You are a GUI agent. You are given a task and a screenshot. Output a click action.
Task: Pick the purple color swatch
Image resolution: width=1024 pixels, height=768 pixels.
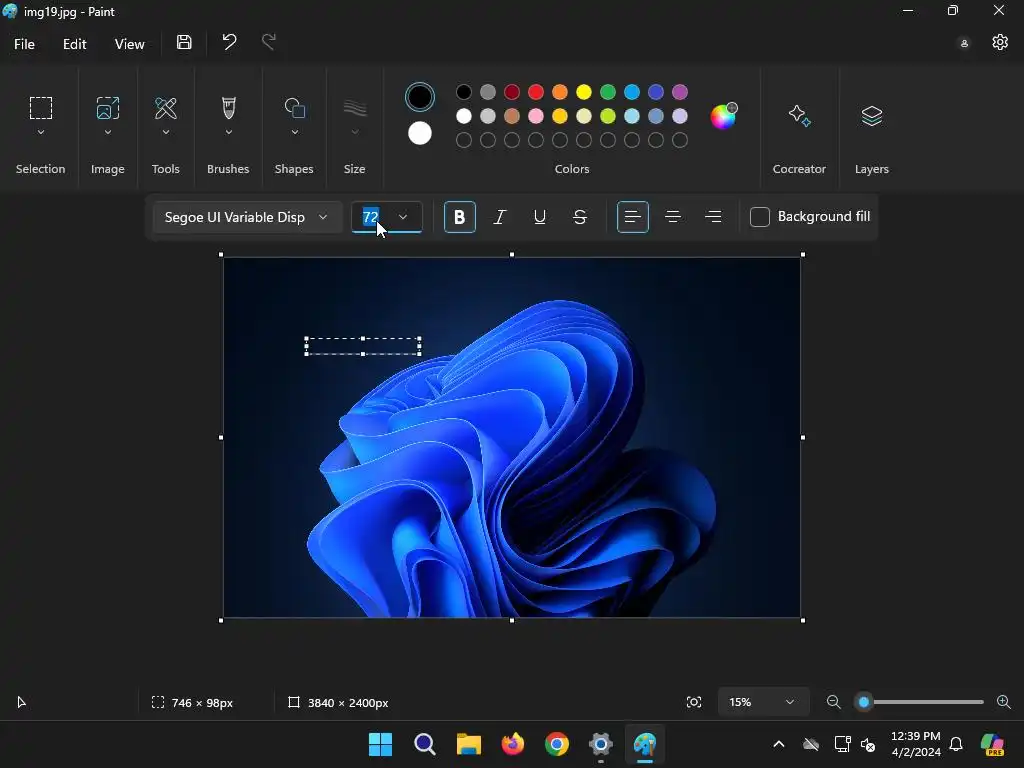point(680,92)
